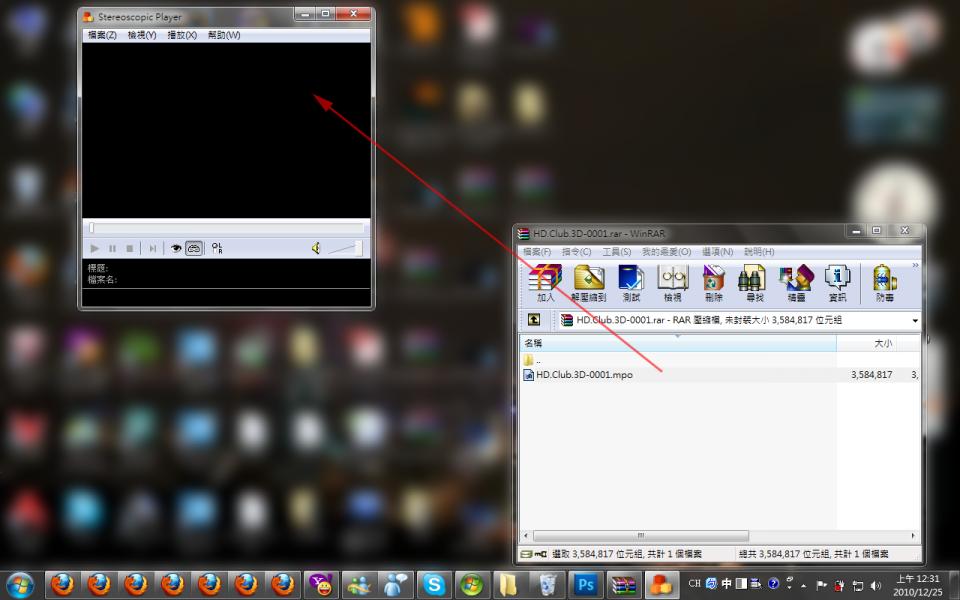Mute audio with the speaker icon
This screenshot has height=600, width=960.
click(316, 248)
